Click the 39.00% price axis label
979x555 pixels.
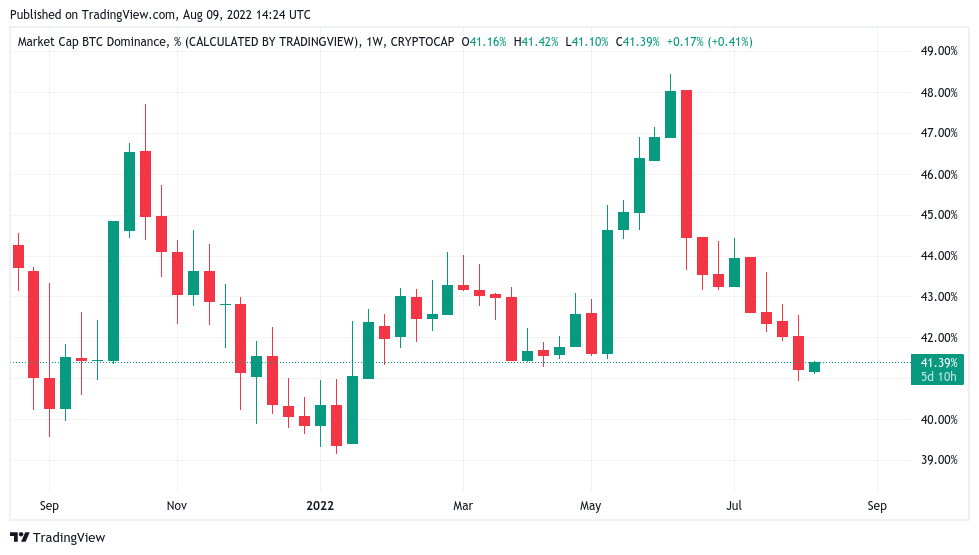938,461
